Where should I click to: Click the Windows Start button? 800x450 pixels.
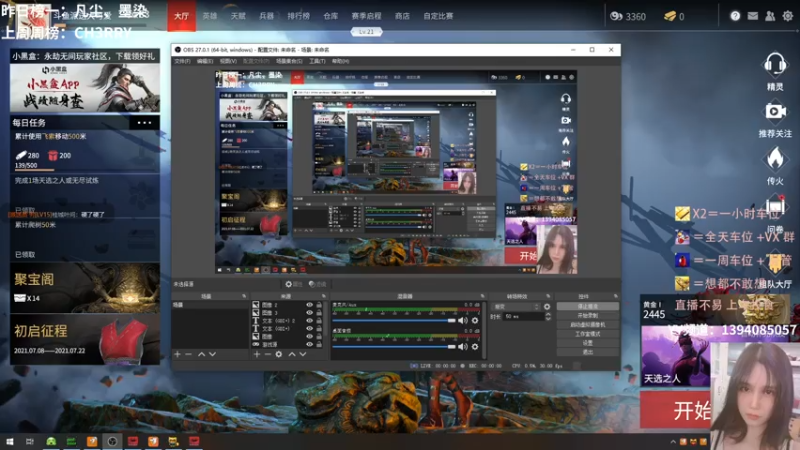(9, 441)
